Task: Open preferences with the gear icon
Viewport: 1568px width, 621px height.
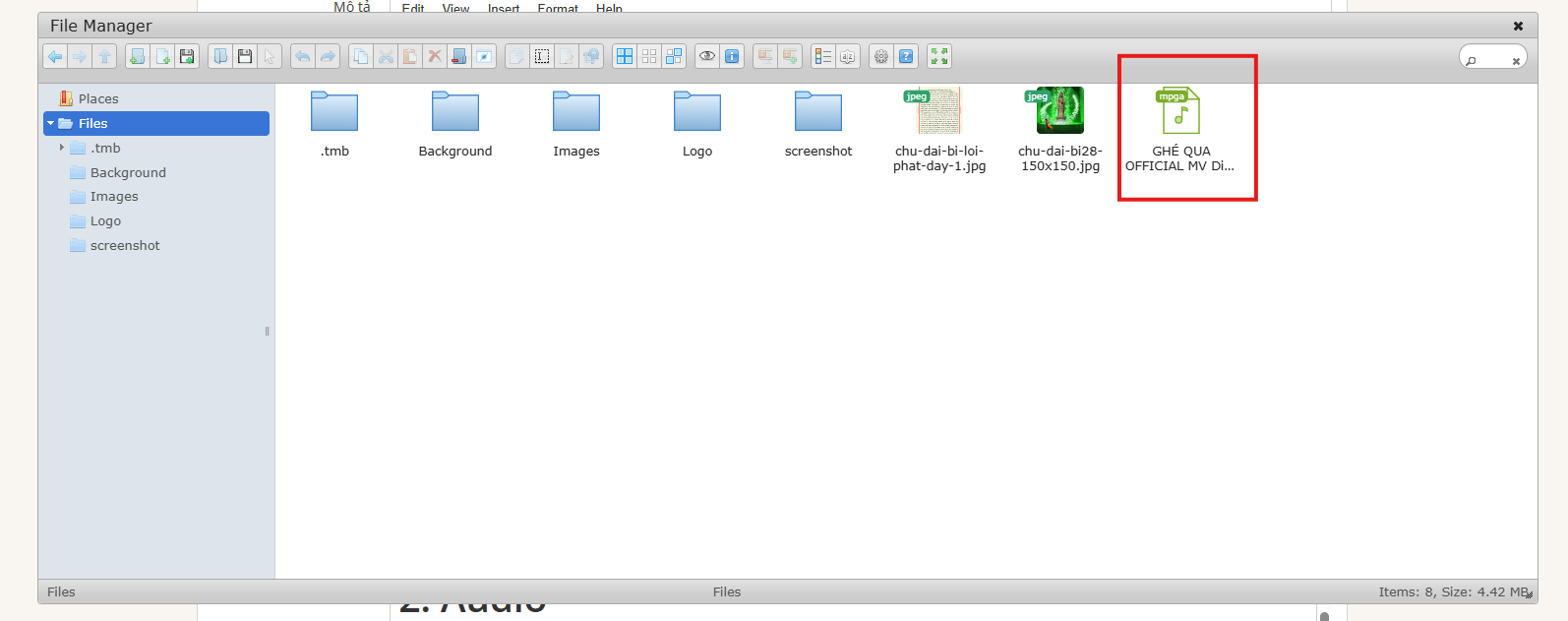Action: point(881,57)
